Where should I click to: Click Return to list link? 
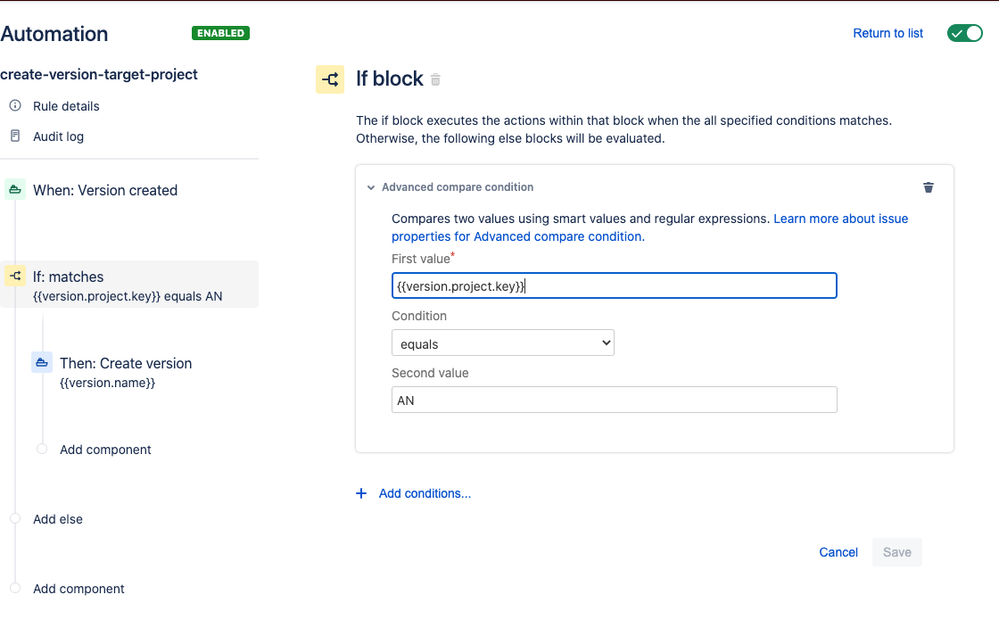pos(888,33)
